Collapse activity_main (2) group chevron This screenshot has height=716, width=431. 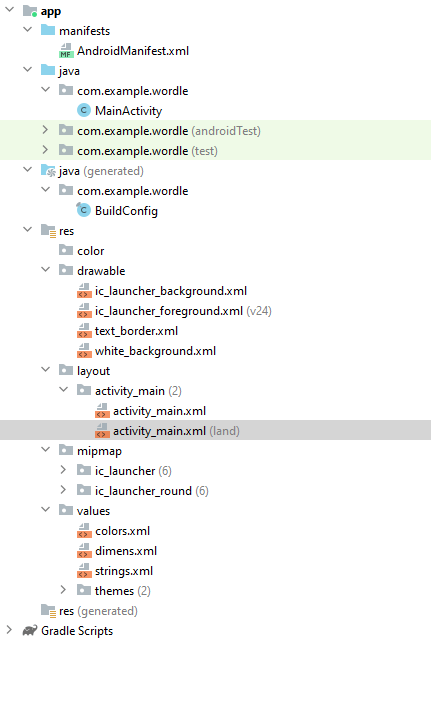point(63,390)
